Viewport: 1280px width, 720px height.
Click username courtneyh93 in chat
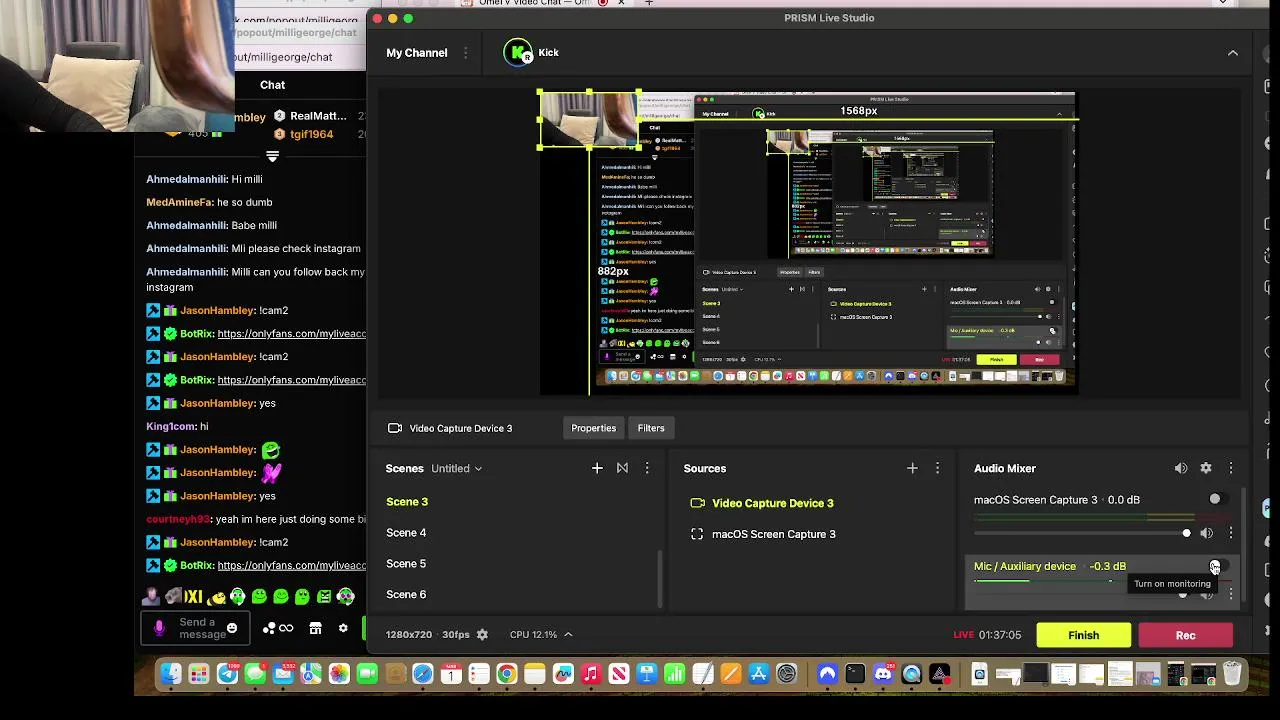(178, 519)
